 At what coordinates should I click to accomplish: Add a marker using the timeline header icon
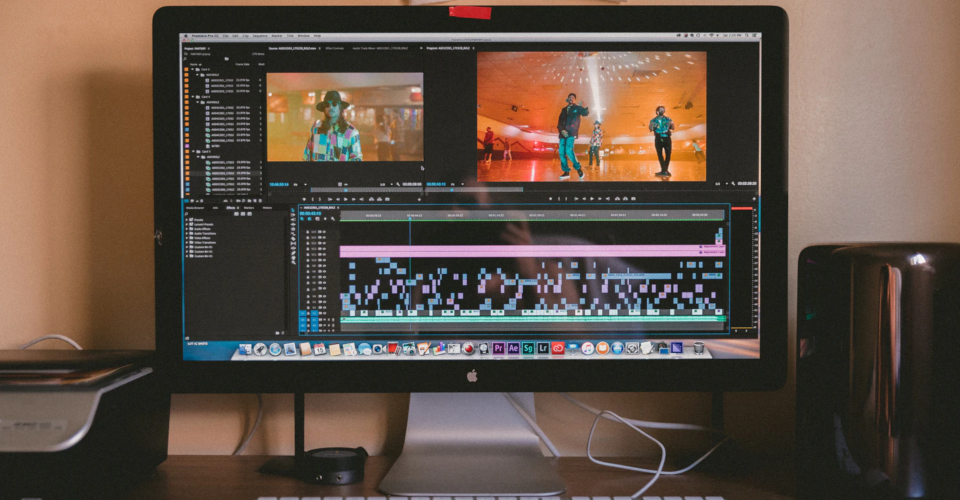(x=325, y=218)
